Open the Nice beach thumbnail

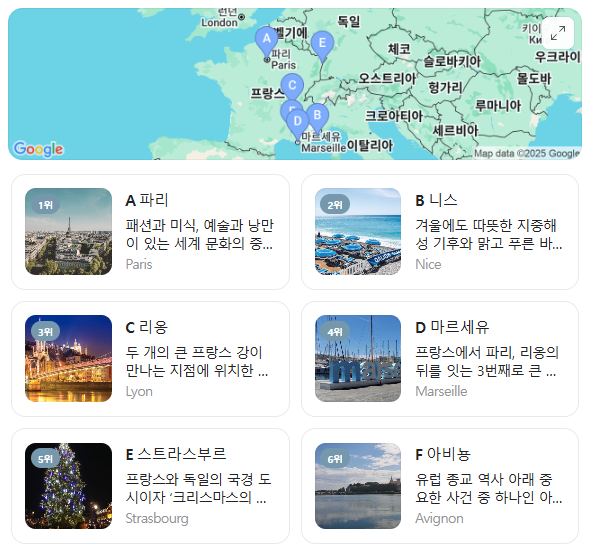pyautogui.click(x=358, y=231)
